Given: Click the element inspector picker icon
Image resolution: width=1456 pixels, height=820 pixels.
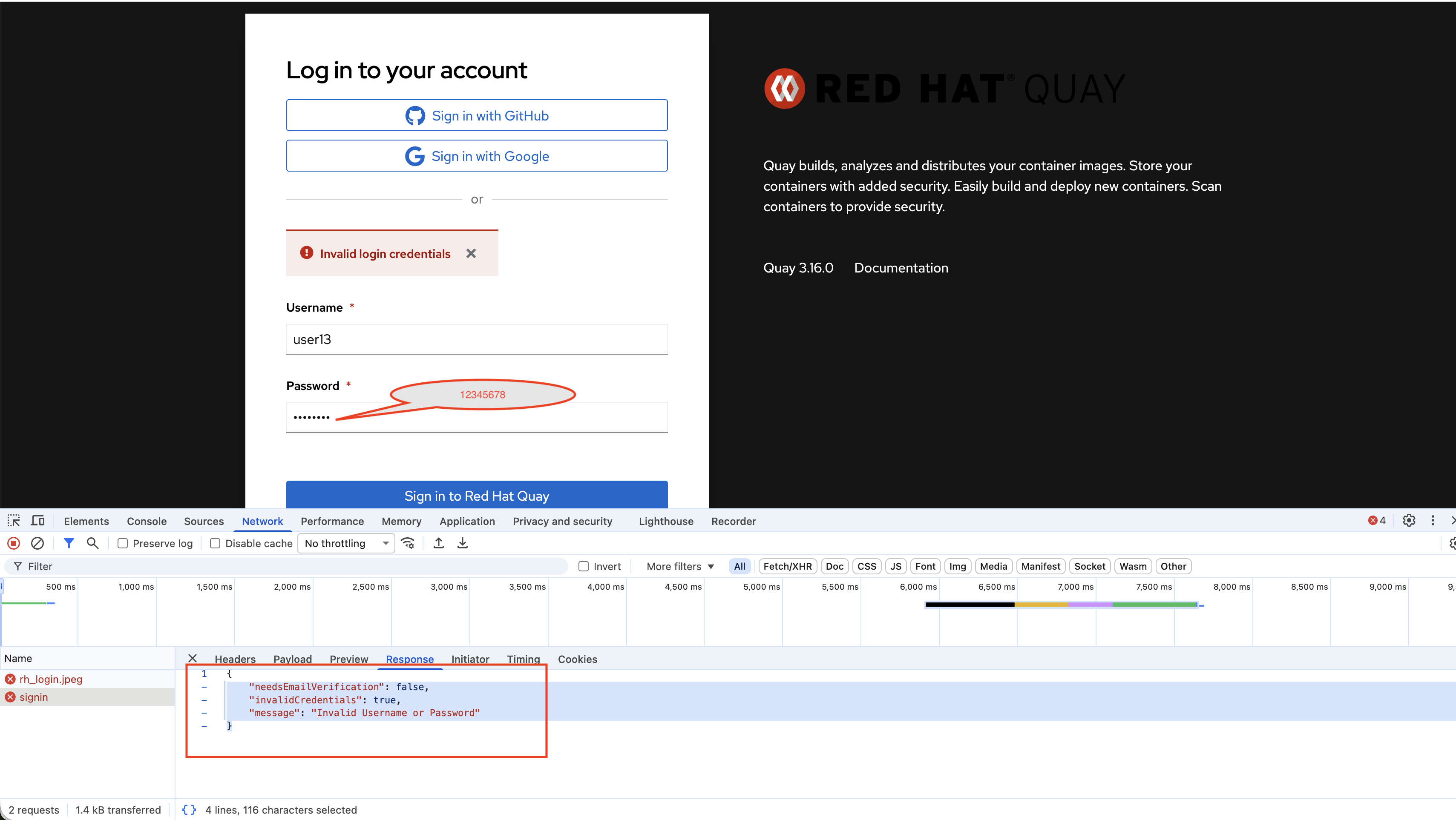Looking at the screenshot, I should pos(14,521).
